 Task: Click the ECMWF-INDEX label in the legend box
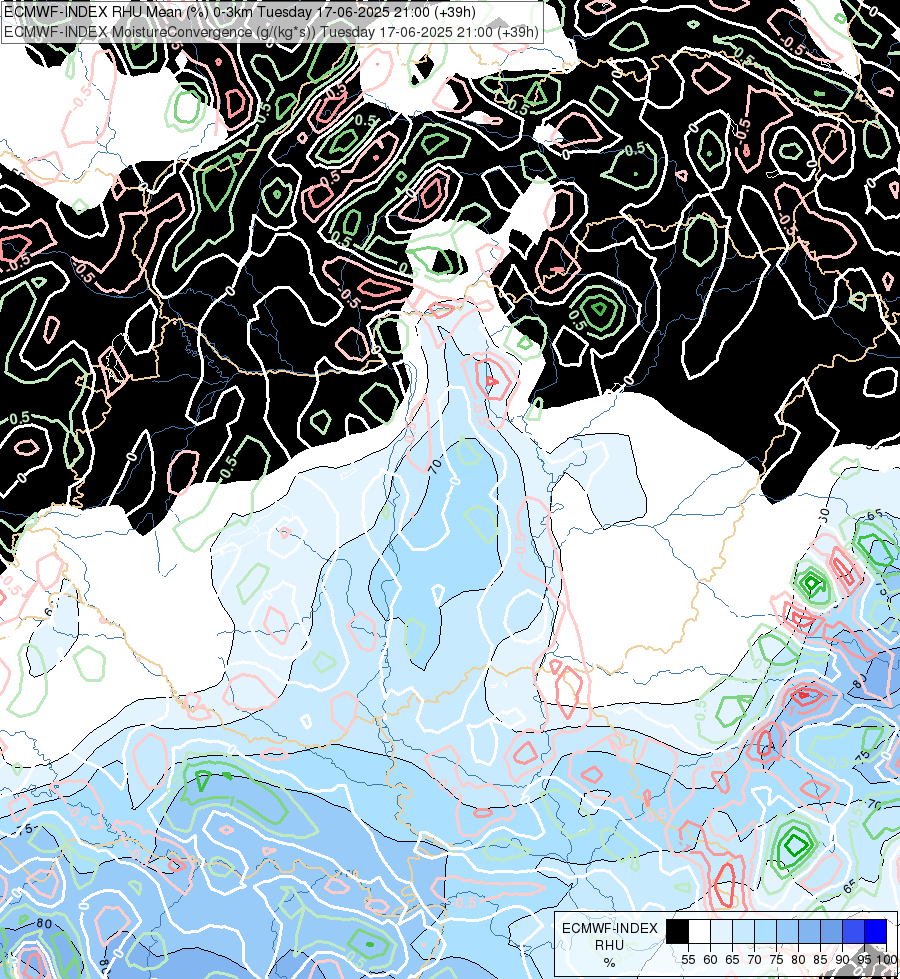[x=610, y=928]
